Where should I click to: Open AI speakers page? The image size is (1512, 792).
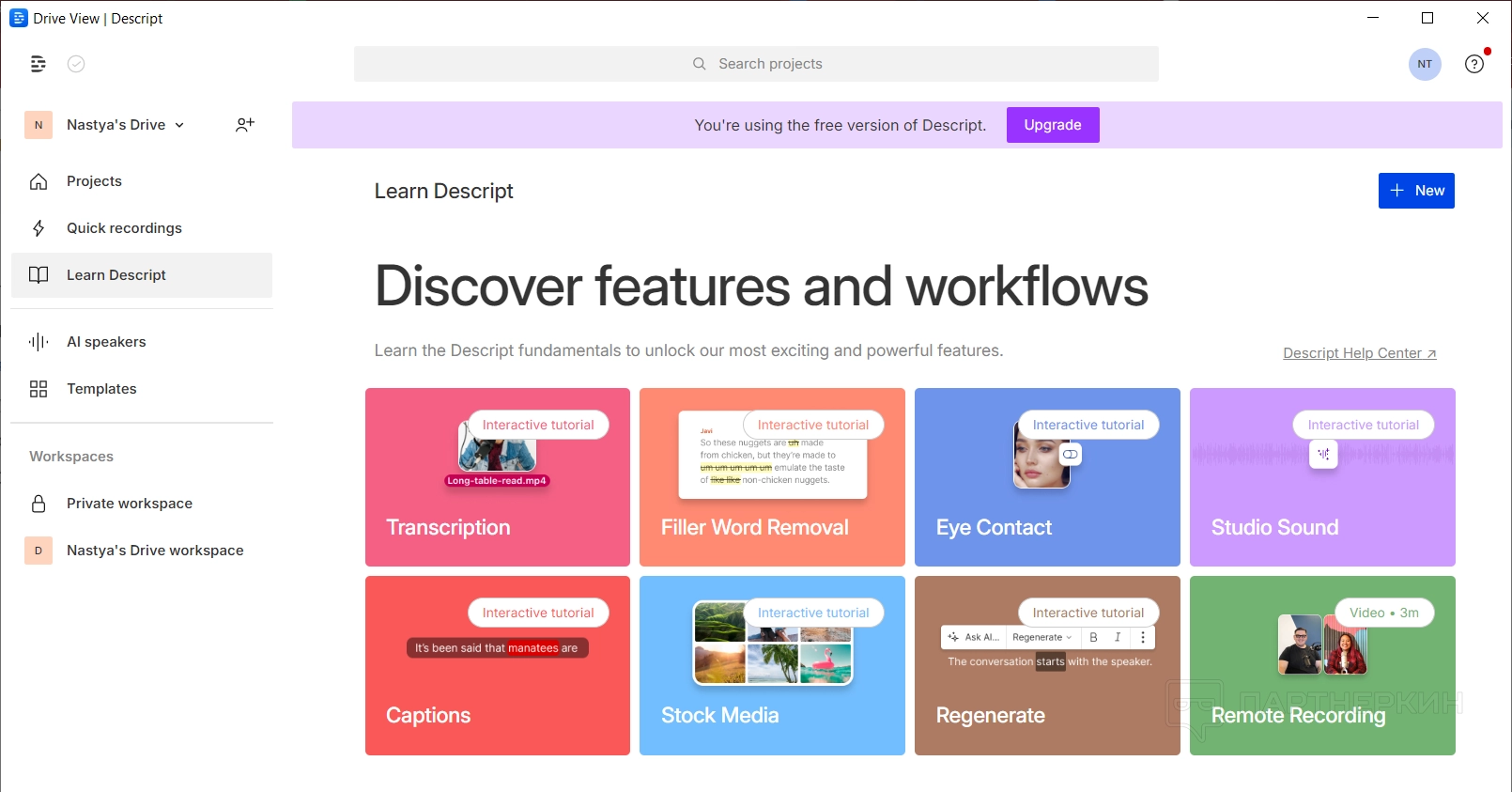click(x=142, y=342)
